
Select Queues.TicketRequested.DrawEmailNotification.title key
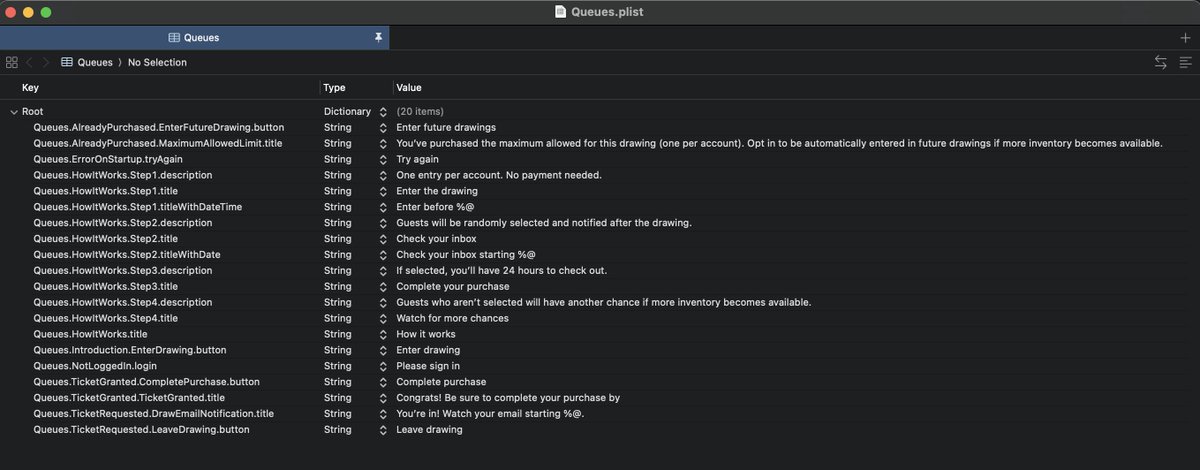[x=154, y=414]
